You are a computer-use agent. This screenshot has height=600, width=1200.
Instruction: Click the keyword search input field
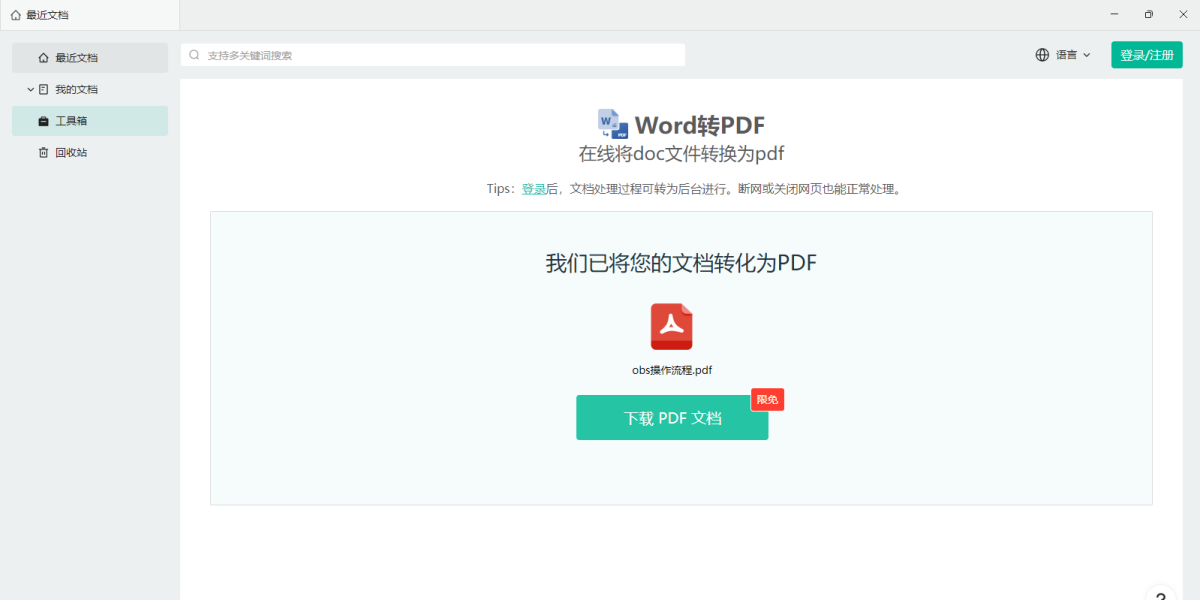click(433, 55)
